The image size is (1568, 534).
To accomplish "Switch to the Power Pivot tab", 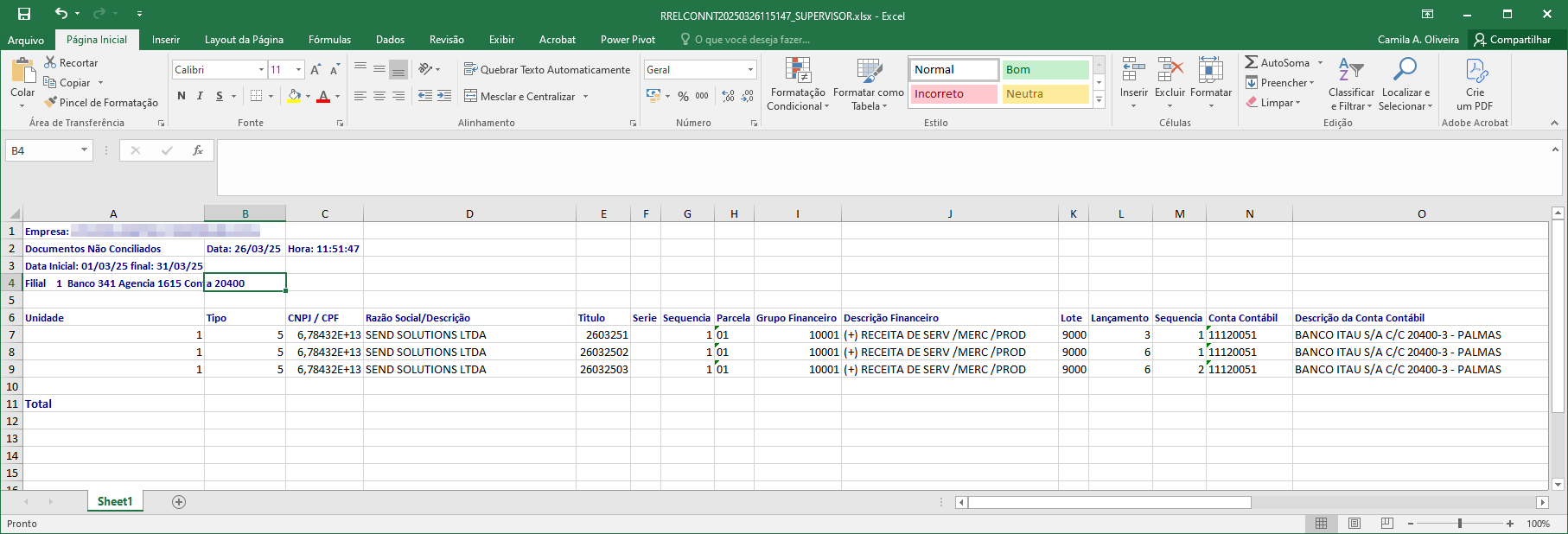I will click(x=628, y=40).
